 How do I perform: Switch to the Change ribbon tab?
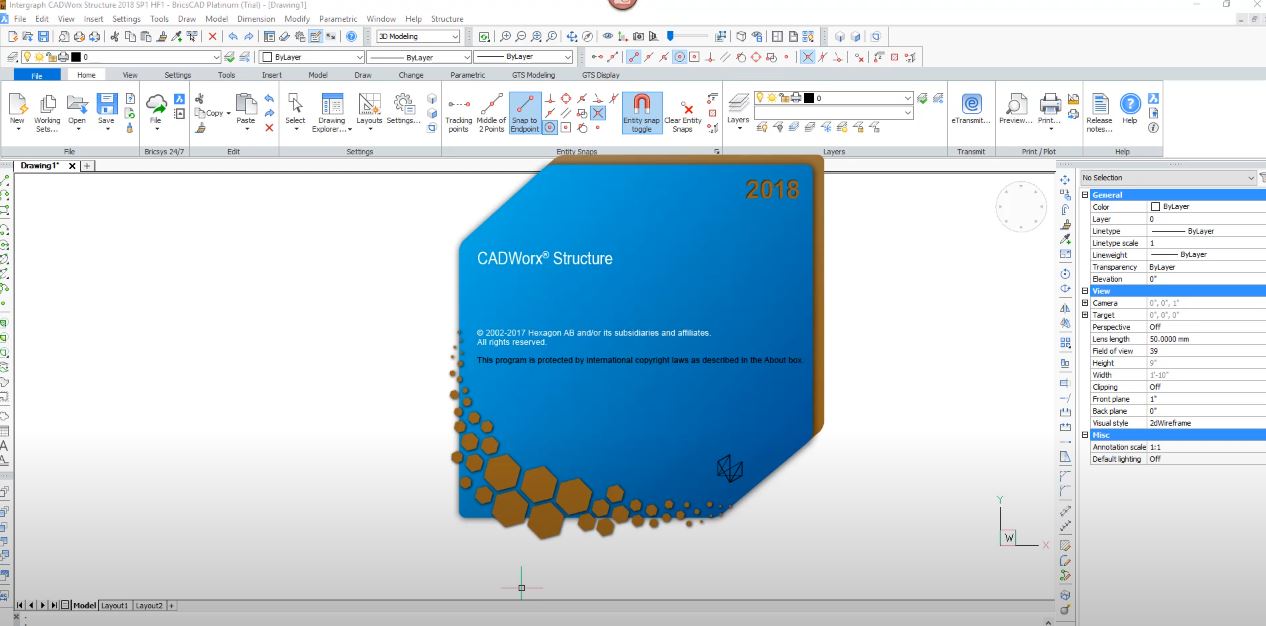(411, 75)
